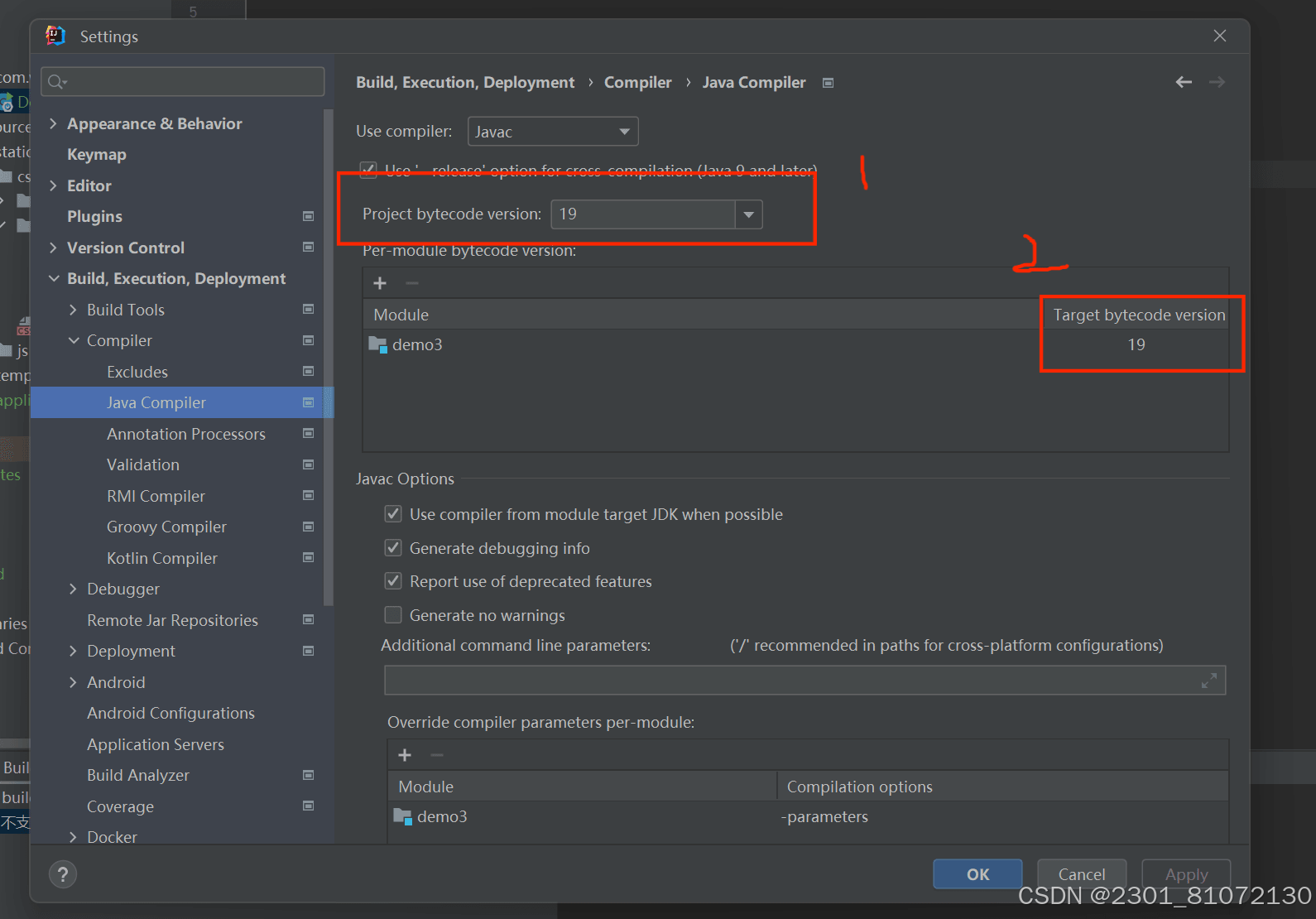Image resolution: width=1316 pixels, height=919 pixels.
Task: Expand the Build Tools node
Action: [x=73, y=310]
